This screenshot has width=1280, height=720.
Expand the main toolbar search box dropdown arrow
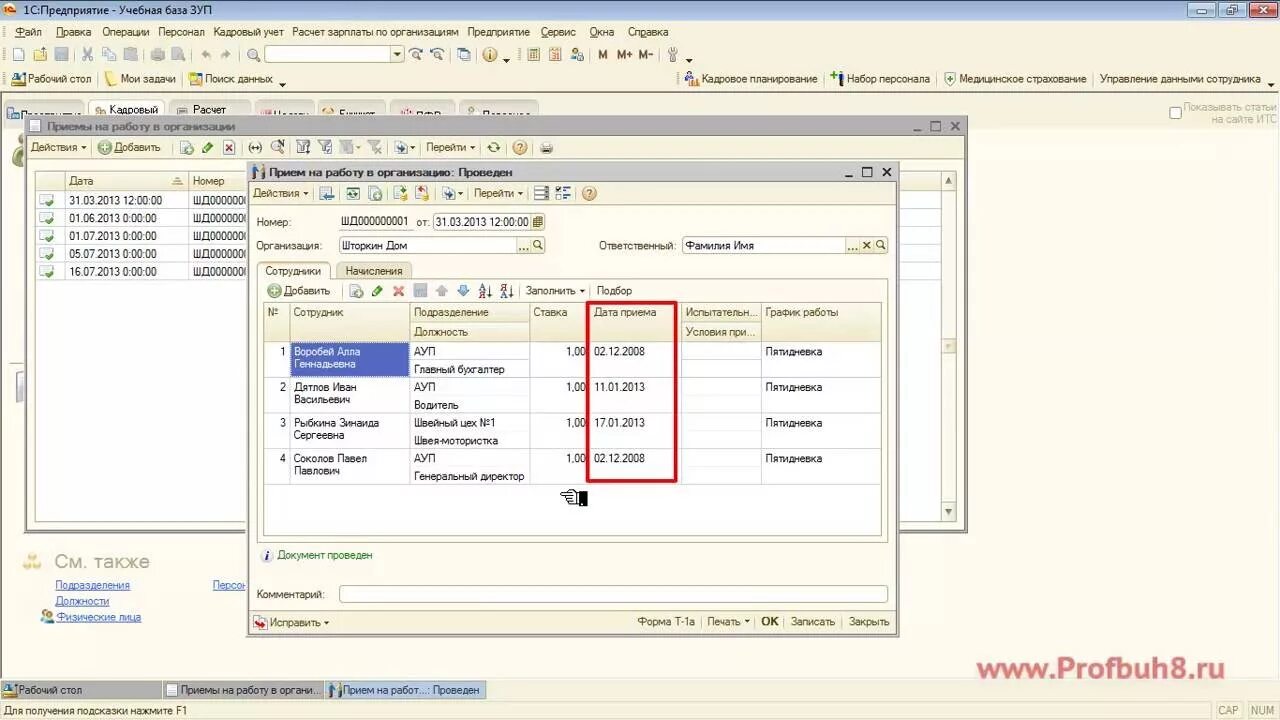(397, 55)
